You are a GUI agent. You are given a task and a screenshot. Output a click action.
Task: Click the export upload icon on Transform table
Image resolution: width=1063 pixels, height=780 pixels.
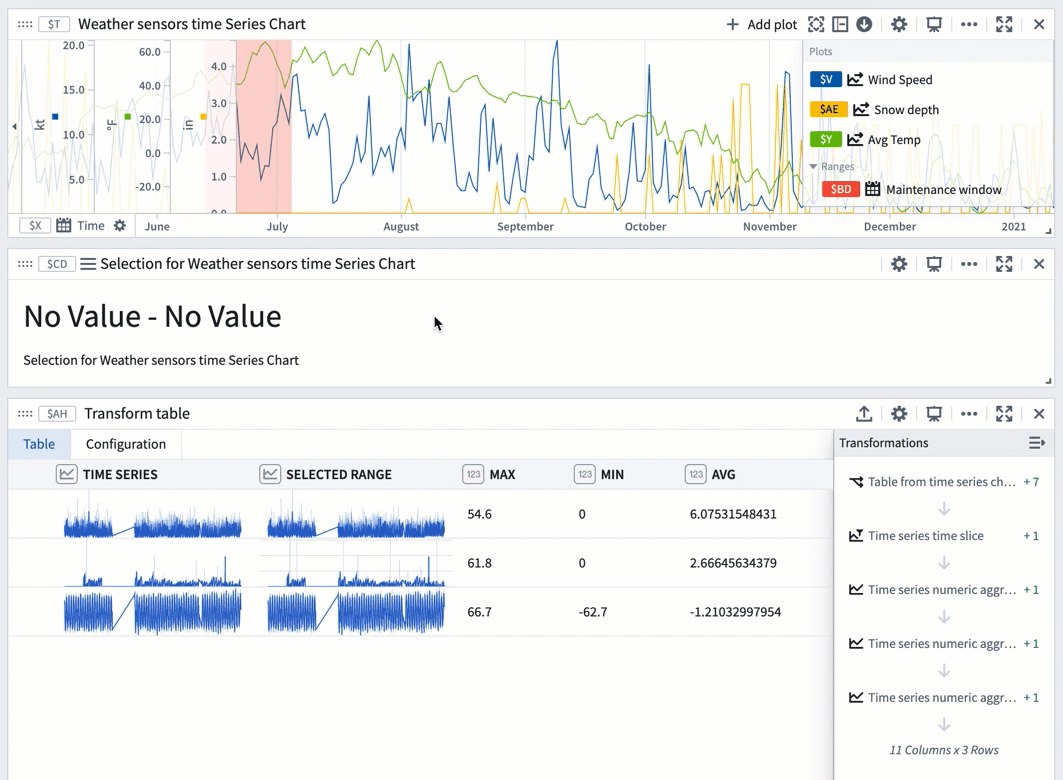pyautogui.click(x=864, y=414)
